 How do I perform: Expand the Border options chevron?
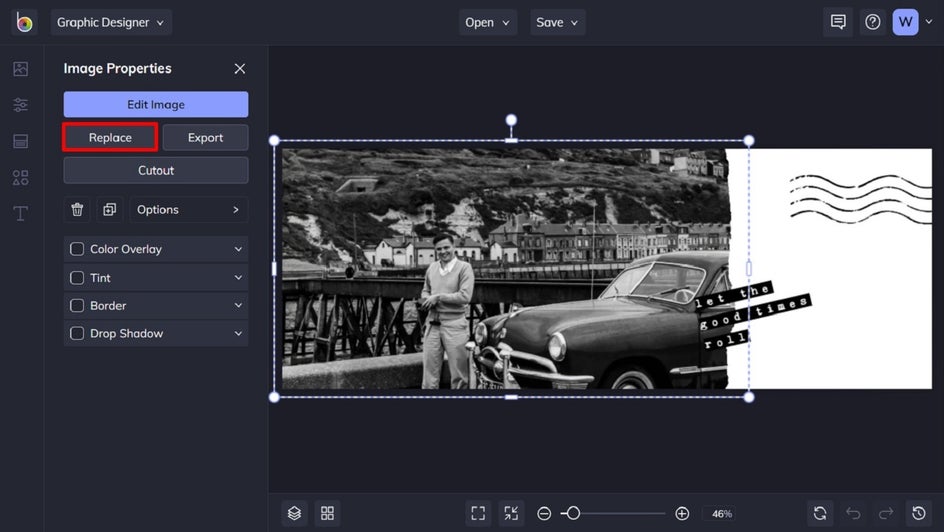238,306
